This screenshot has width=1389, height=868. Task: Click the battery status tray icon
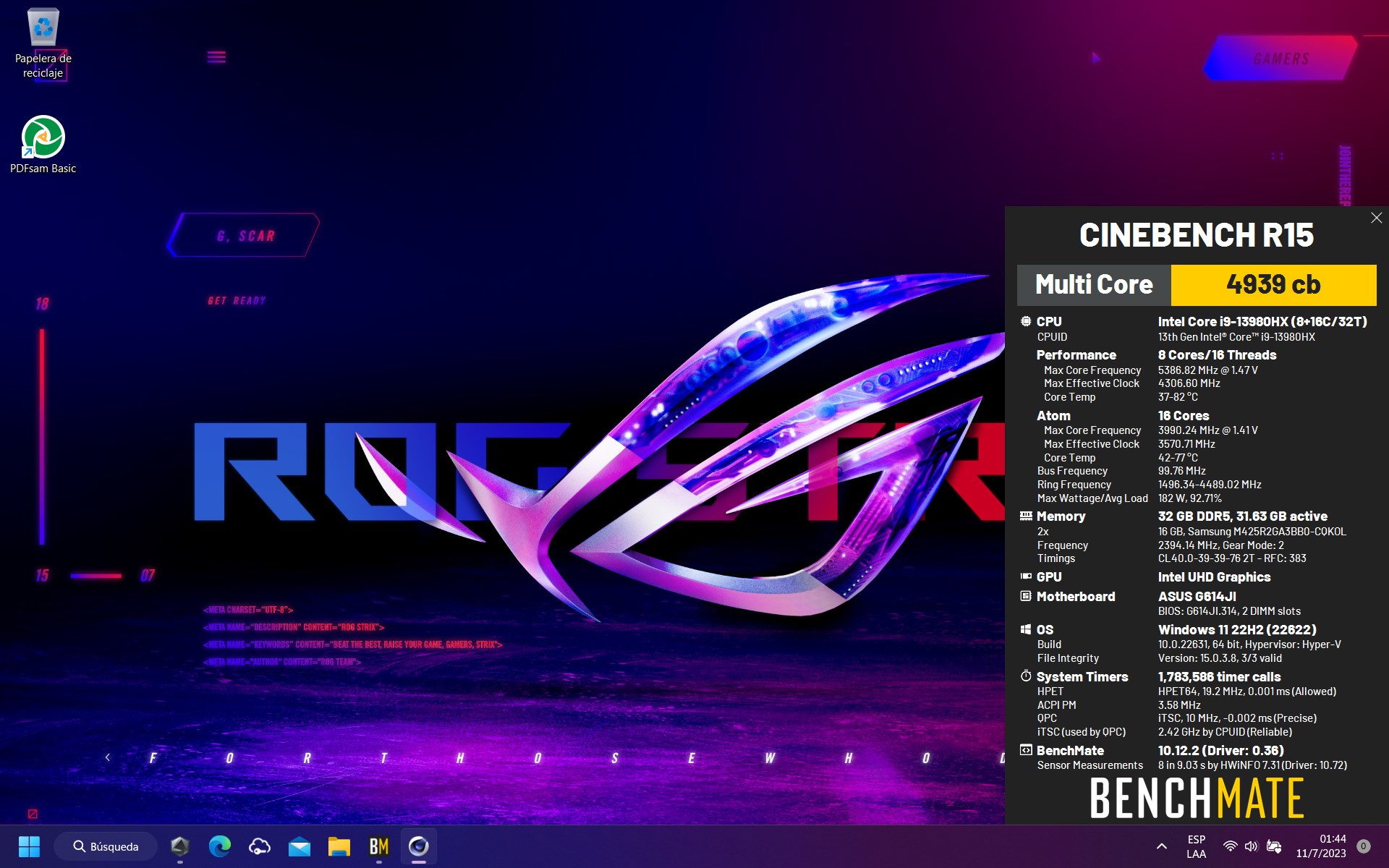1274,846
